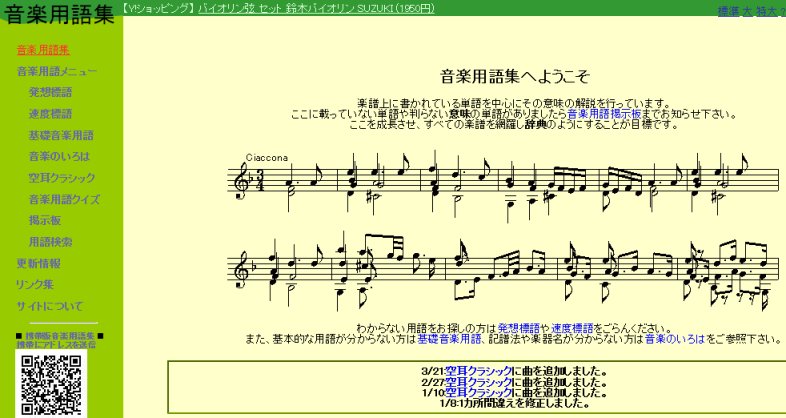Open 基礎音楽用語 link in body text
Image resolution: width=786 pixels, height=418 pixels.
pyautogui.click(x=449, y=339)
